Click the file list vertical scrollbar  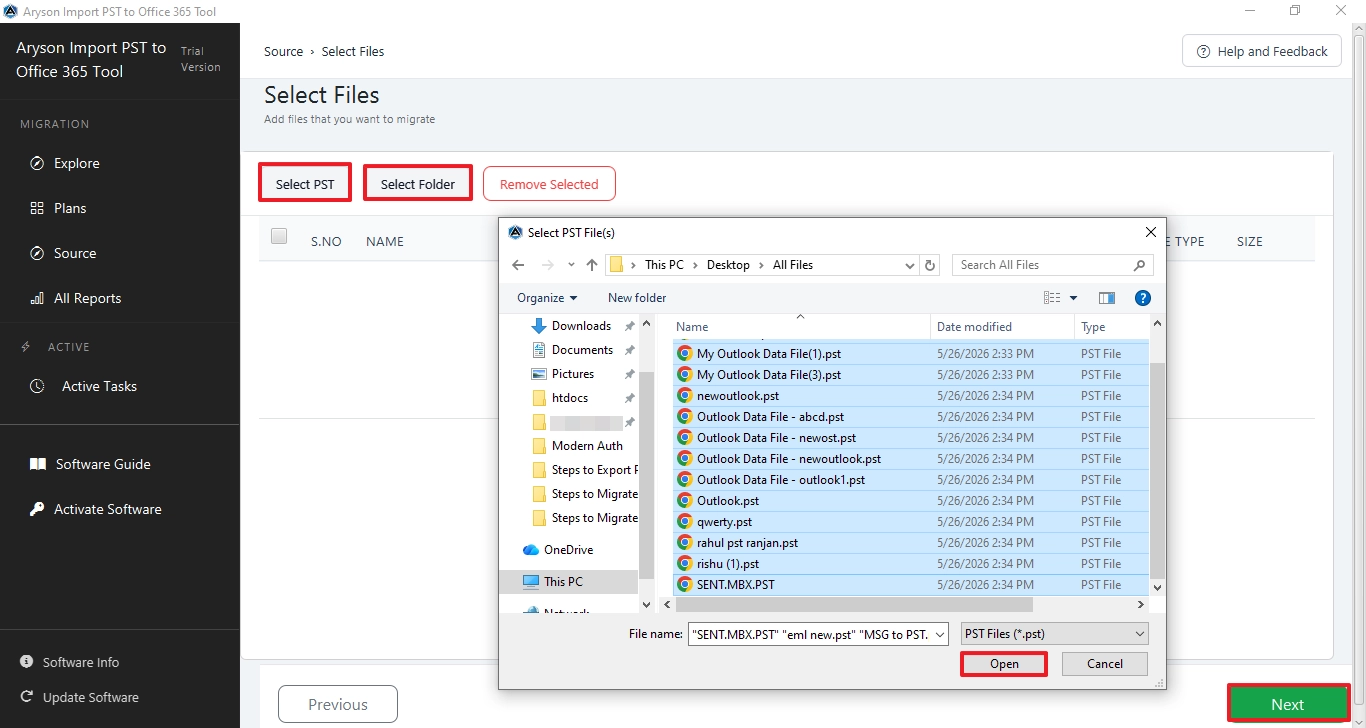pyautogui.click(x=1158, y=470)
